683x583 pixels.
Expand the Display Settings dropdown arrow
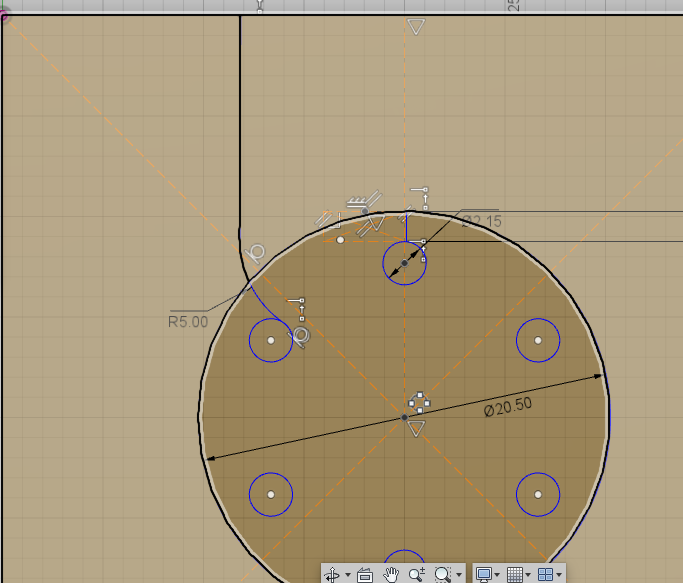(497, 575)
